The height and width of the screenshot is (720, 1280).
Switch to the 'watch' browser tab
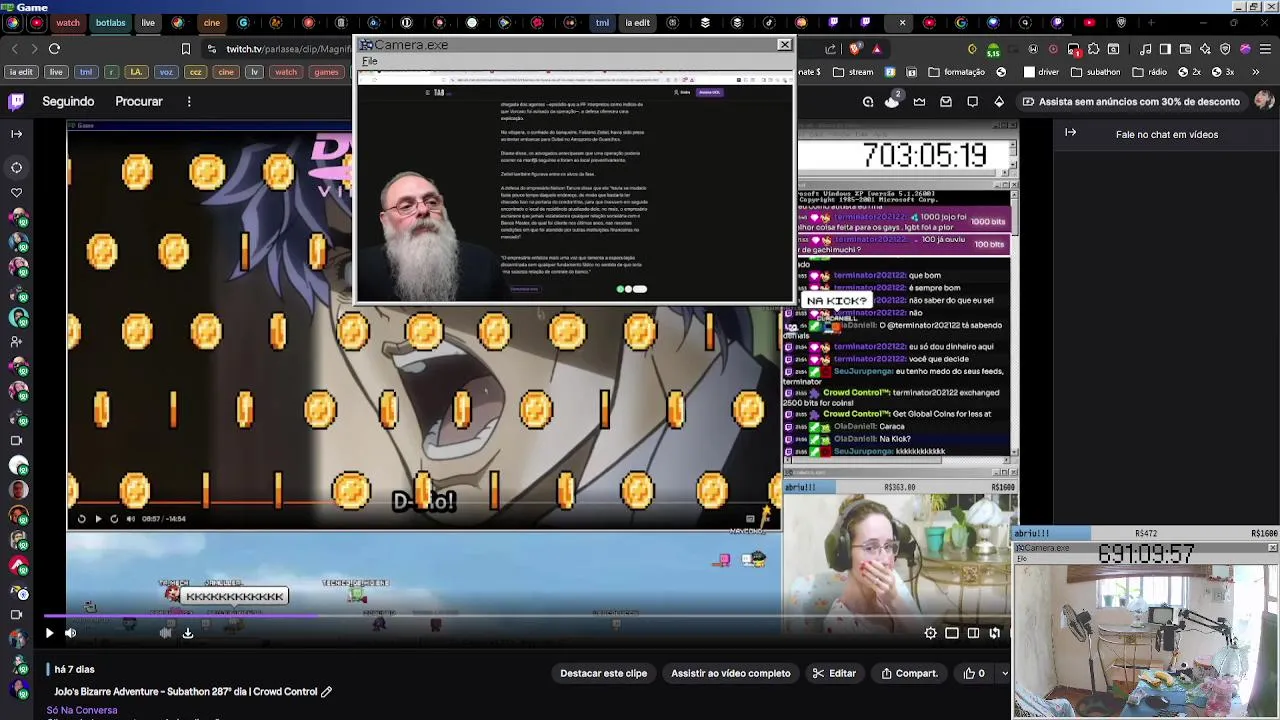[x=68, y=22]
